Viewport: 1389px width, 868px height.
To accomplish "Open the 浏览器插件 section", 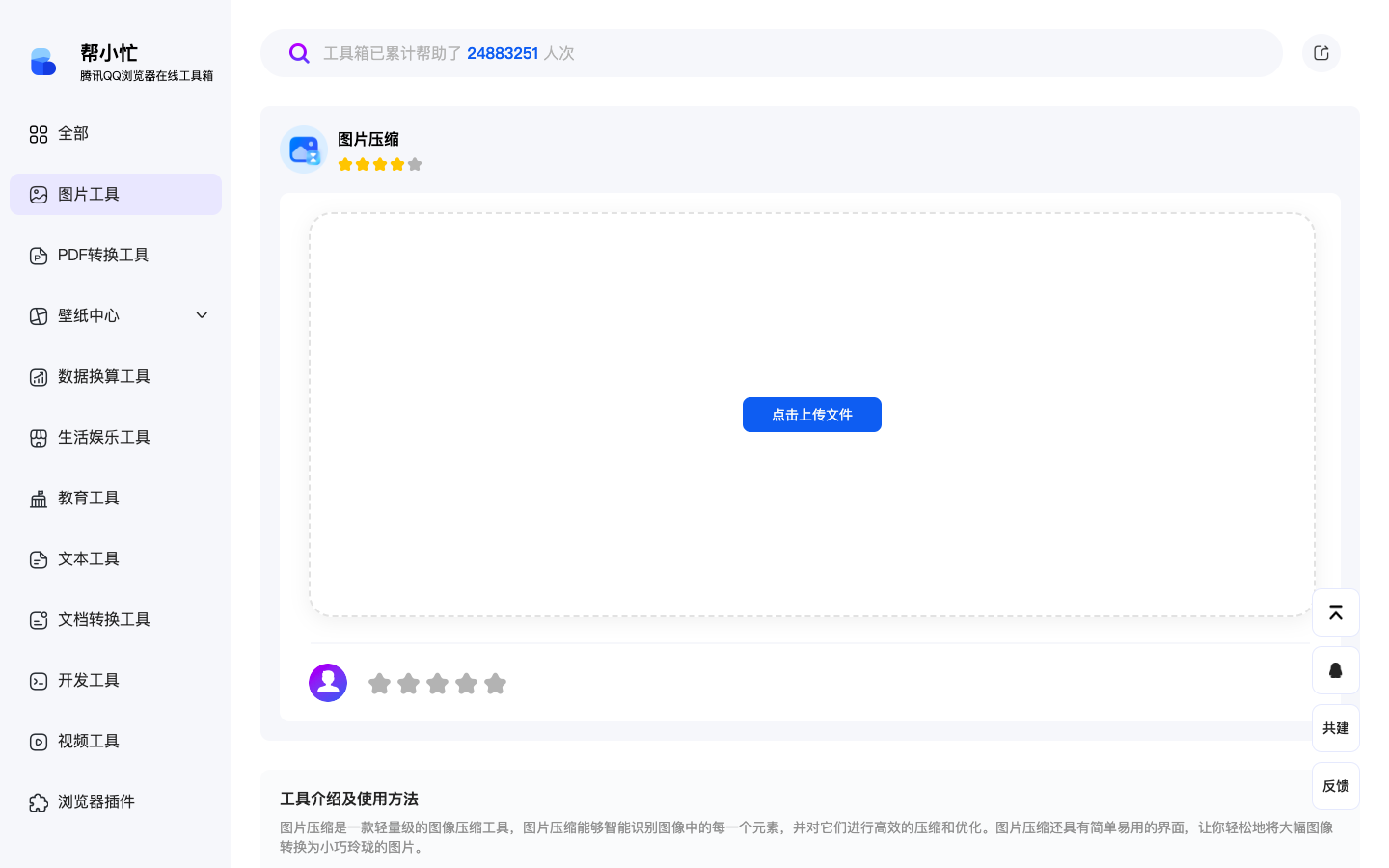I will pyautogui.click(x=95, y=801).
